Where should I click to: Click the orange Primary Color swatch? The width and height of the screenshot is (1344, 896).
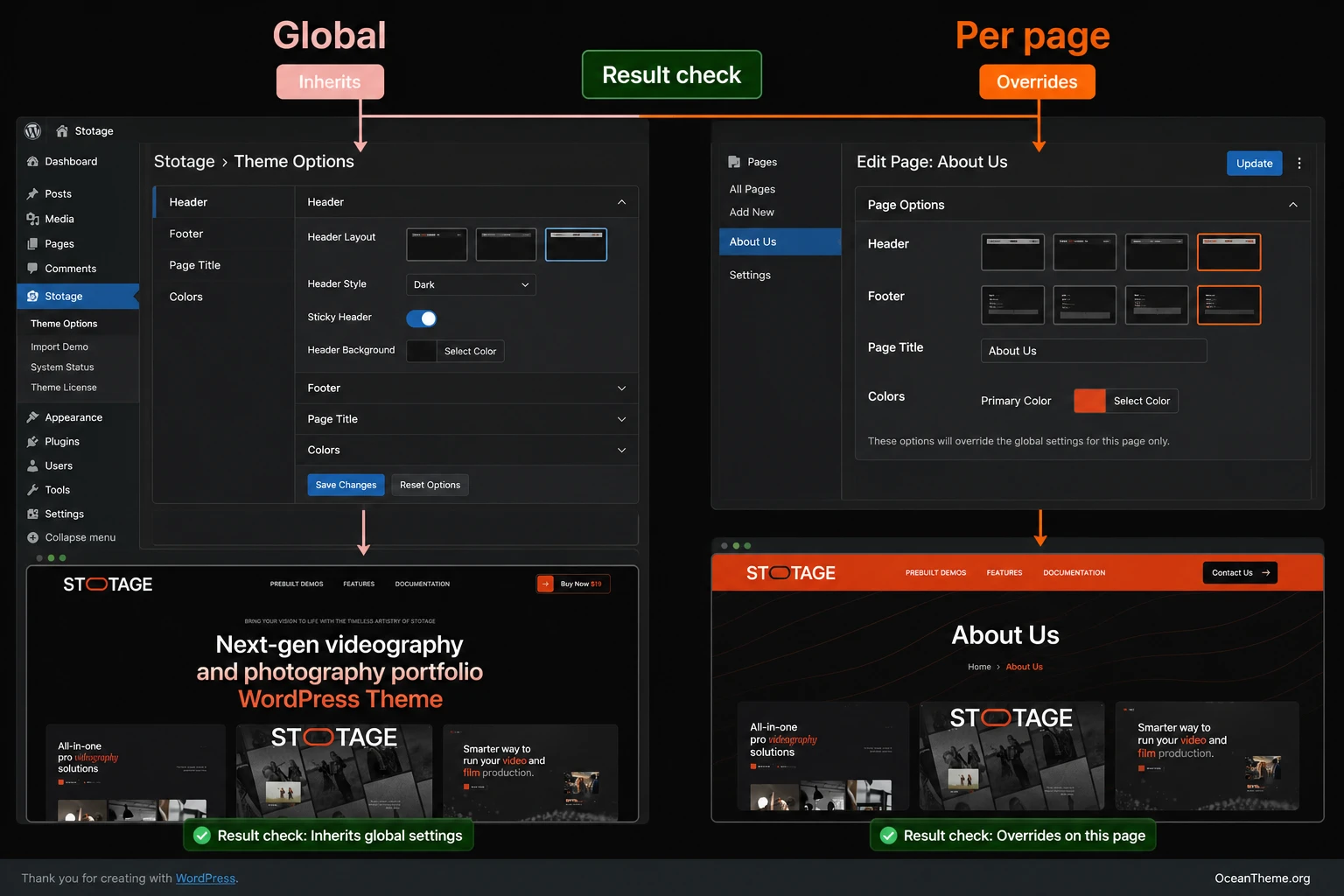[x=1089, y=401]
